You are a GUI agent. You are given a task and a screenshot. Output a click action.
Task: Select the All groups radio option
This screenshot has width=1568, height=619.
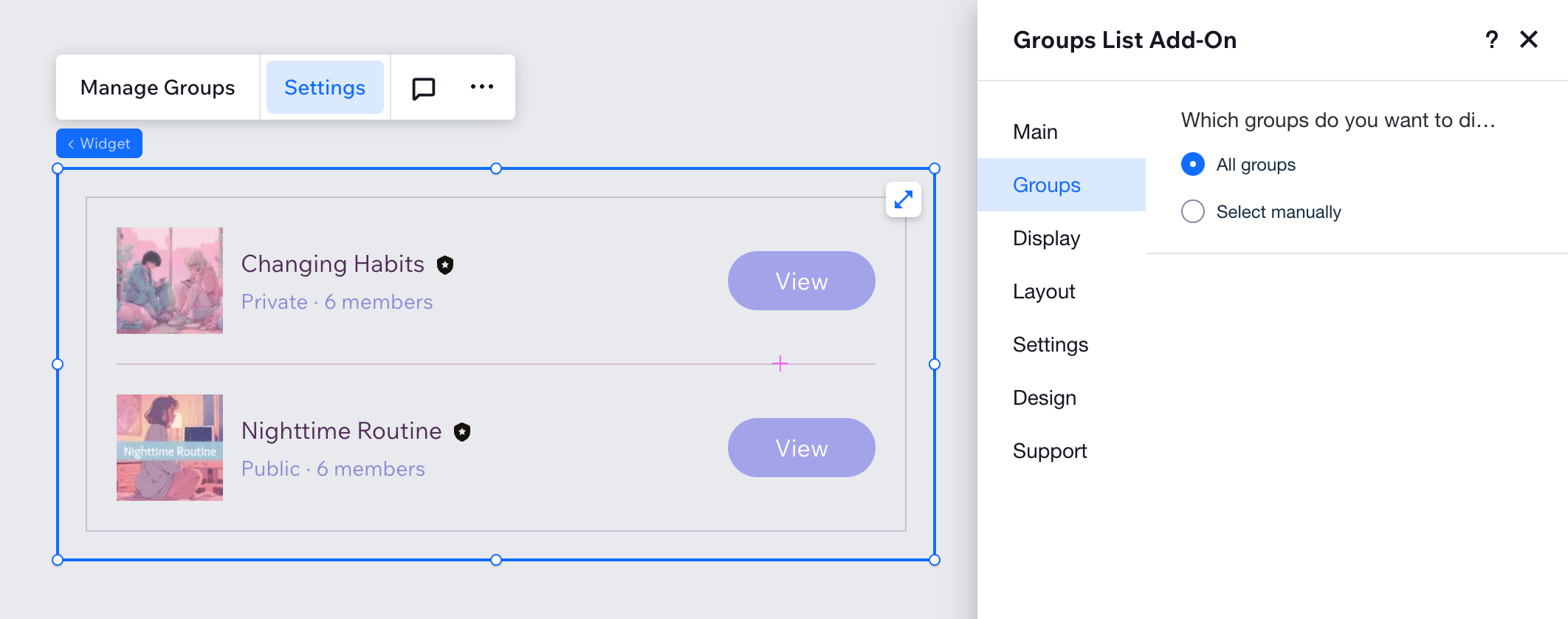[x=1193, y=164]
